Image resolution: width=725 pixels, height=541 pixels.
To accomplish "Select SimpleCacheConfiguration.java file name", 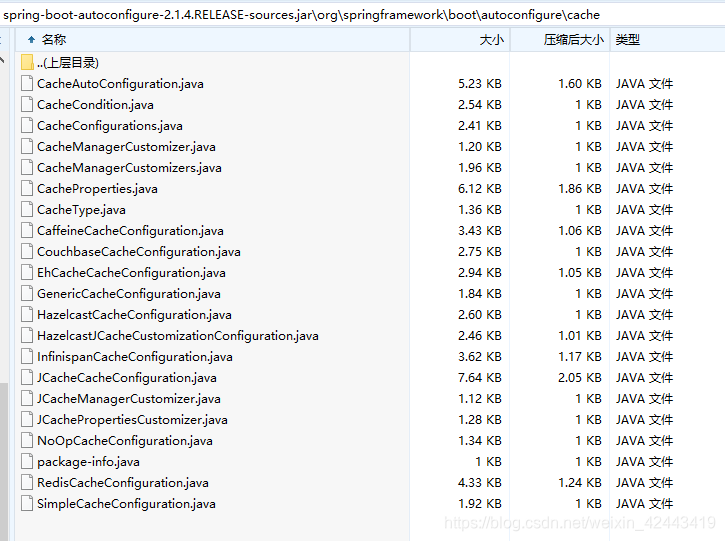I will pyautogui.click(x=126, y=504).
